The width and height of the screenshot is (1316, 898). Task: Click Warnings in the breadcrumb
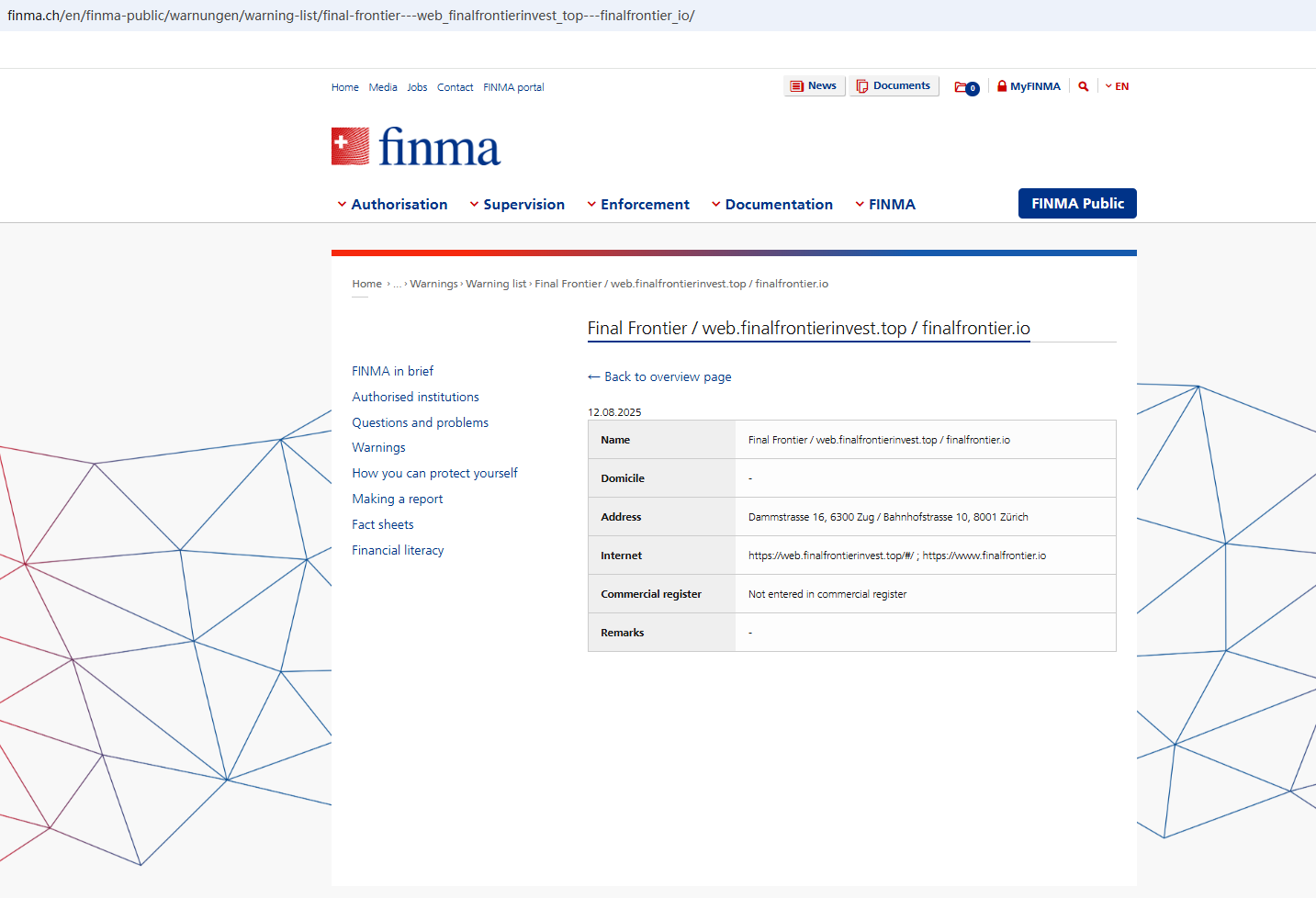[x=433, y=284]
